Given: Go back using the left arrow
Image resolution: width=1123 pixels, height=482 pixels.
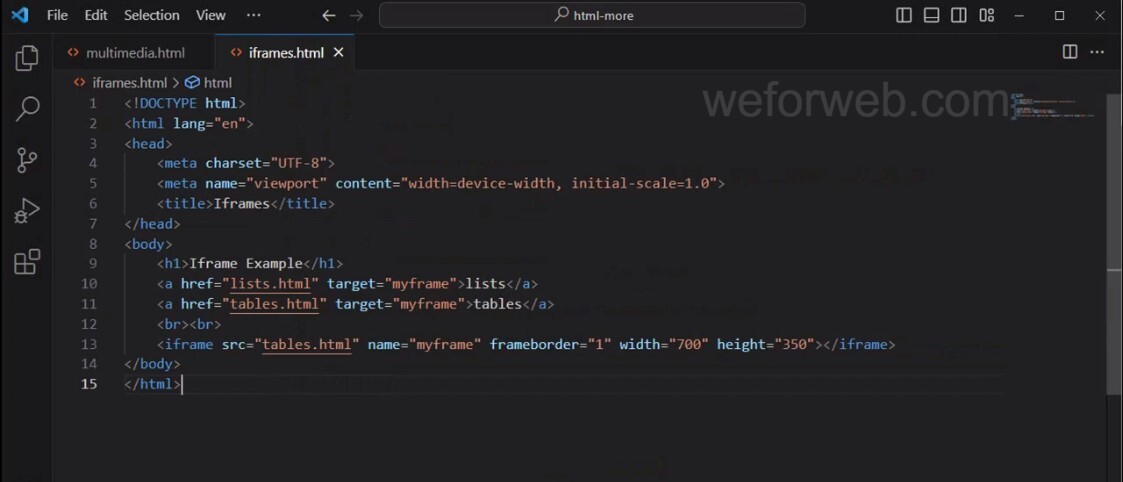Looking at the screenshot, I should [x=329, y=15].
